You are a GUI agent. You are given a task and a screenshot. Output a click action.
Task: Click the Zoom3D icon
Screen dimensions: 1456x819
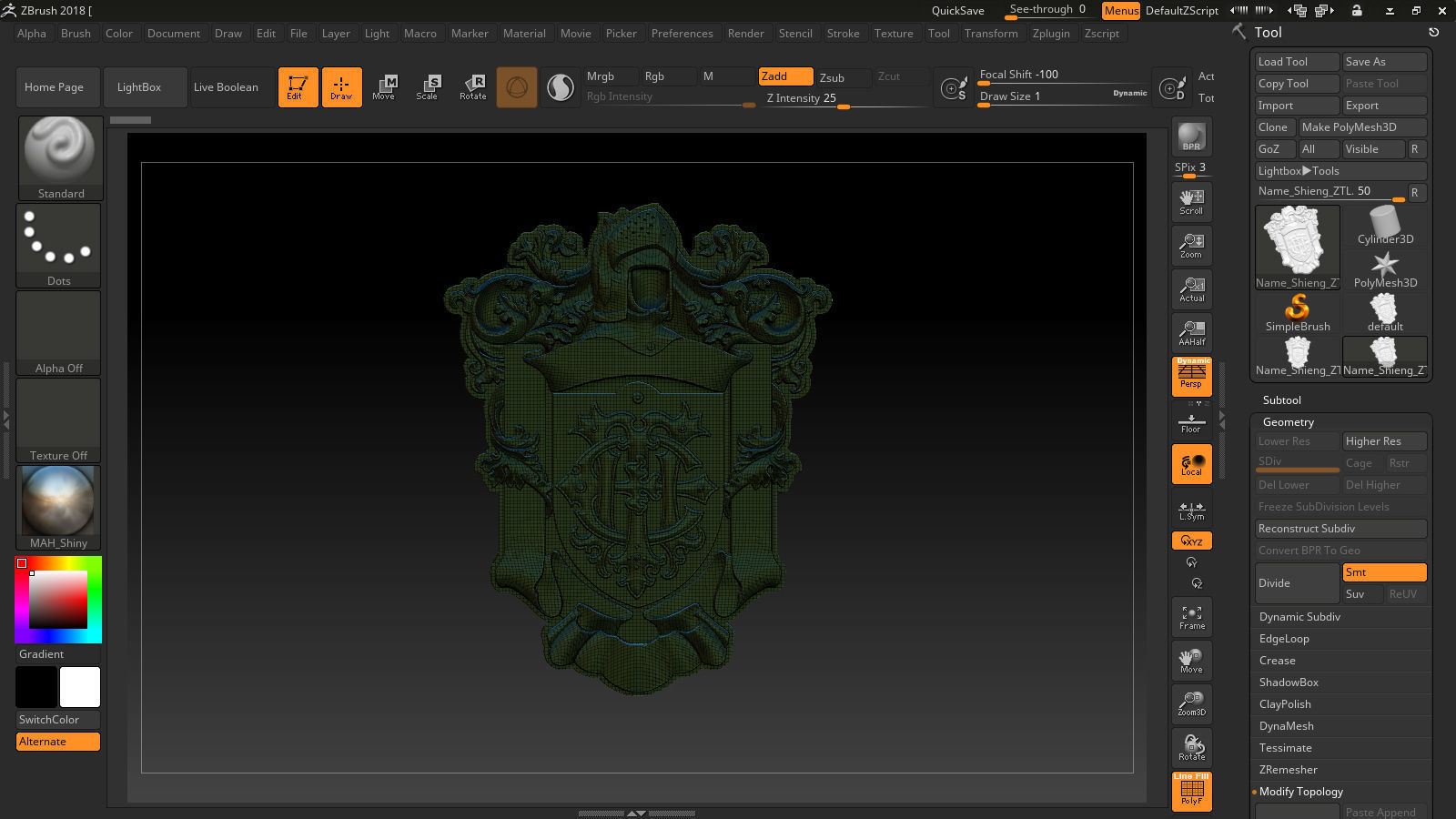pyautogui.click(x=1191, y=704)
